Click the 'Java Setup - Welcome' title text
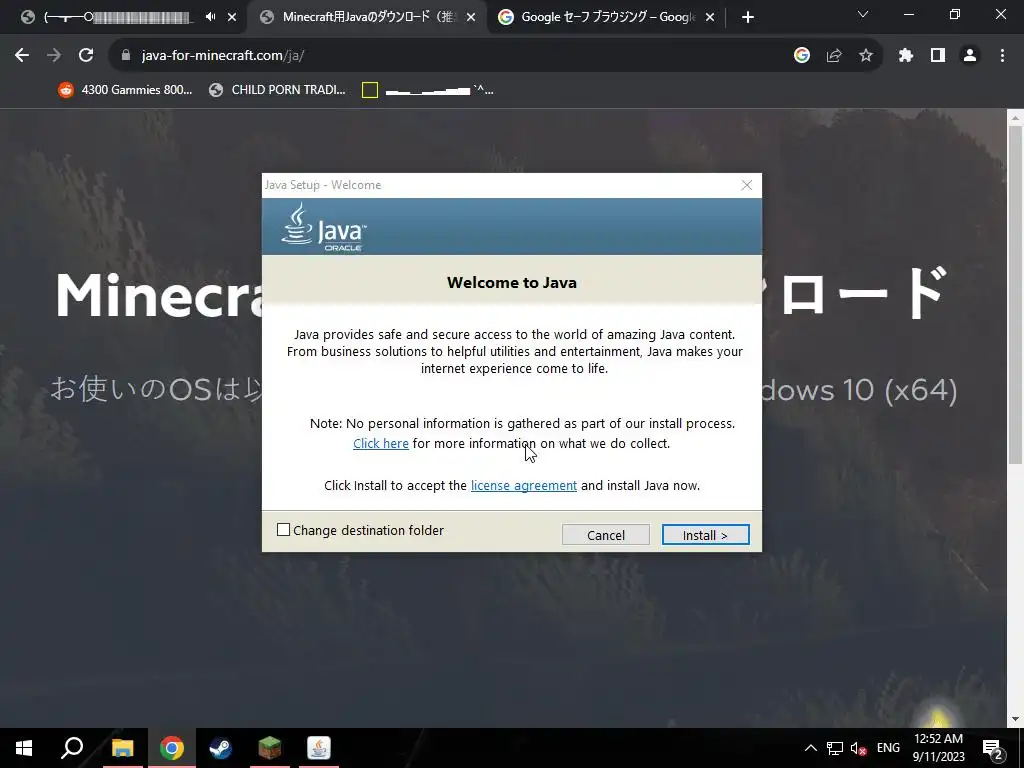This screenshot has width=1024, height=768. 323,185
